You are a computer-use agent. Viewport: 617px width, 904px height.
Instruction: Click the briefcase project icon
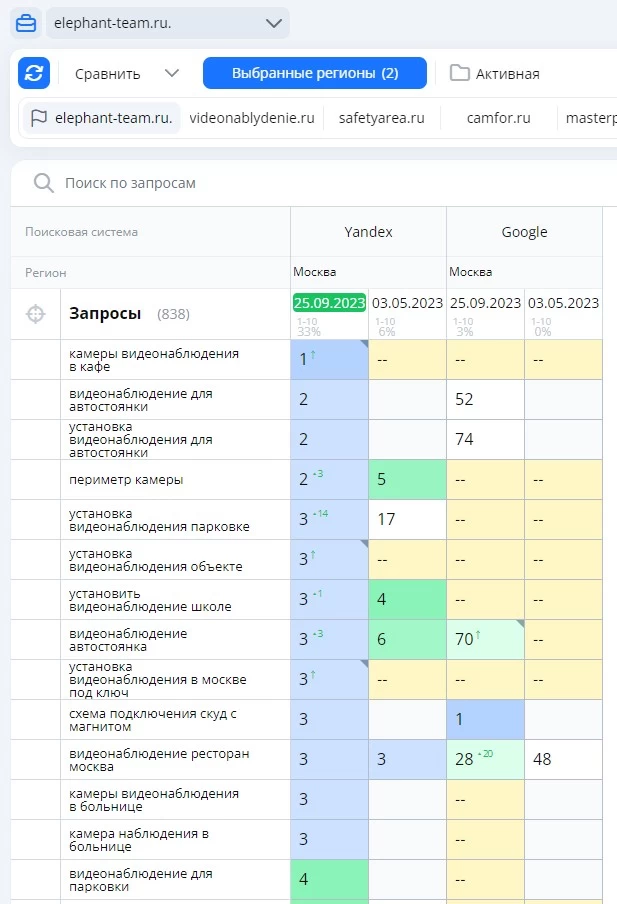click(25, 23)
